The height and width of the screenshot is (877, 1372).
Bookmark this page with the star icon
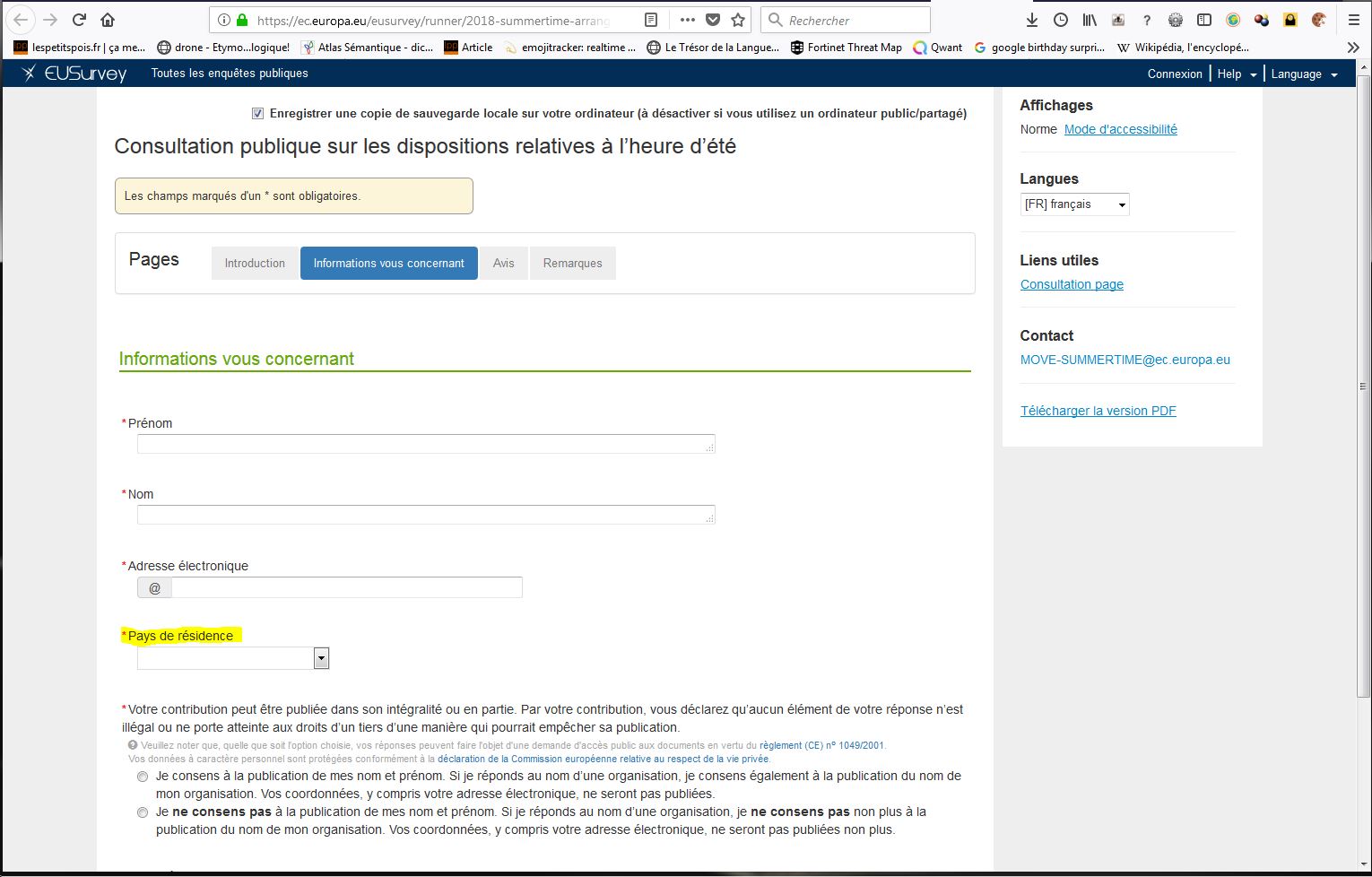click(738, 20)
